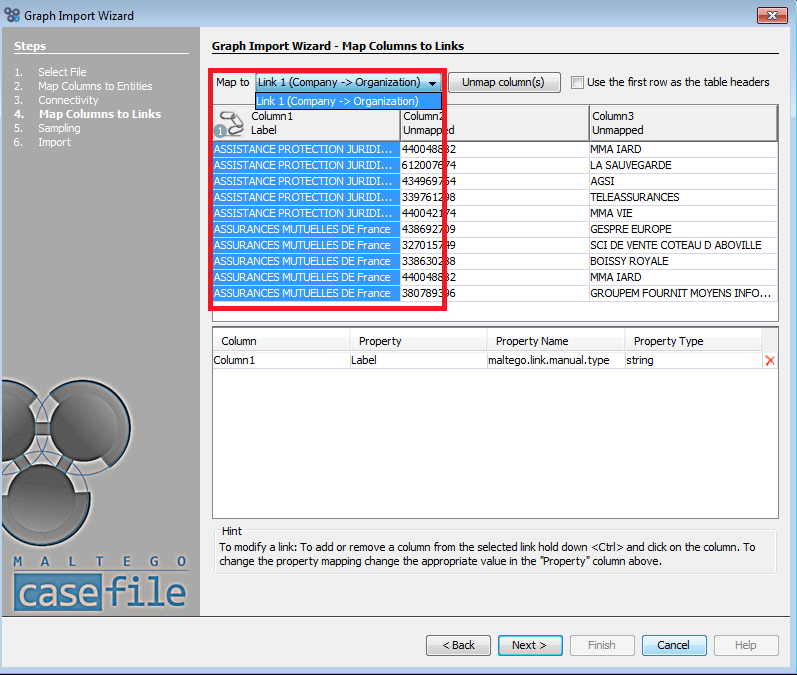Choose 'Link 1 (Company -> Organization)' from the list
Viewport: 797px width, 675px height.
(348, 101)
